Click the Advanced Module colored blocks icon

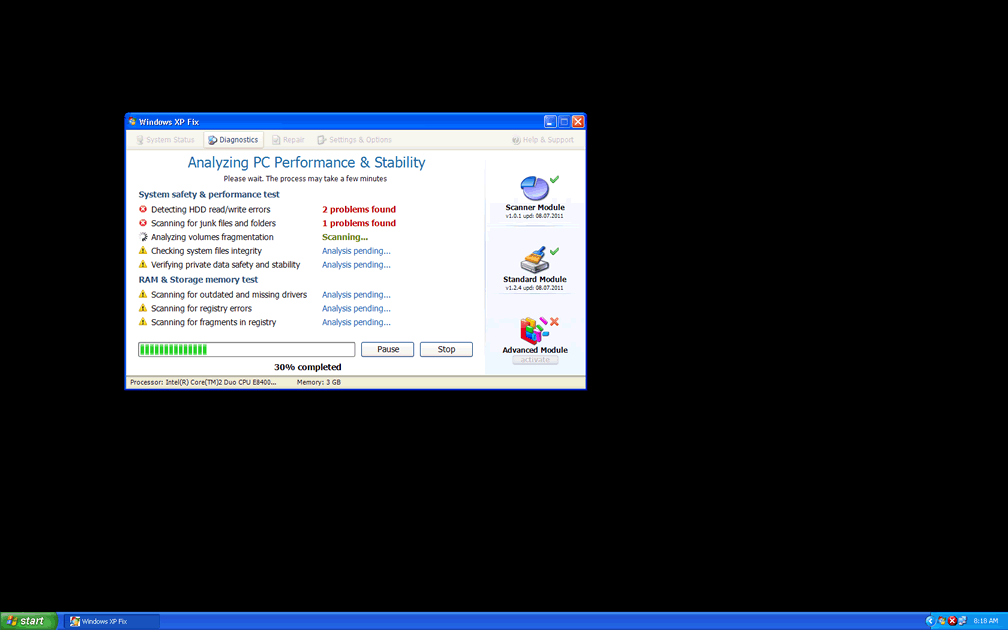click(534, 331)
